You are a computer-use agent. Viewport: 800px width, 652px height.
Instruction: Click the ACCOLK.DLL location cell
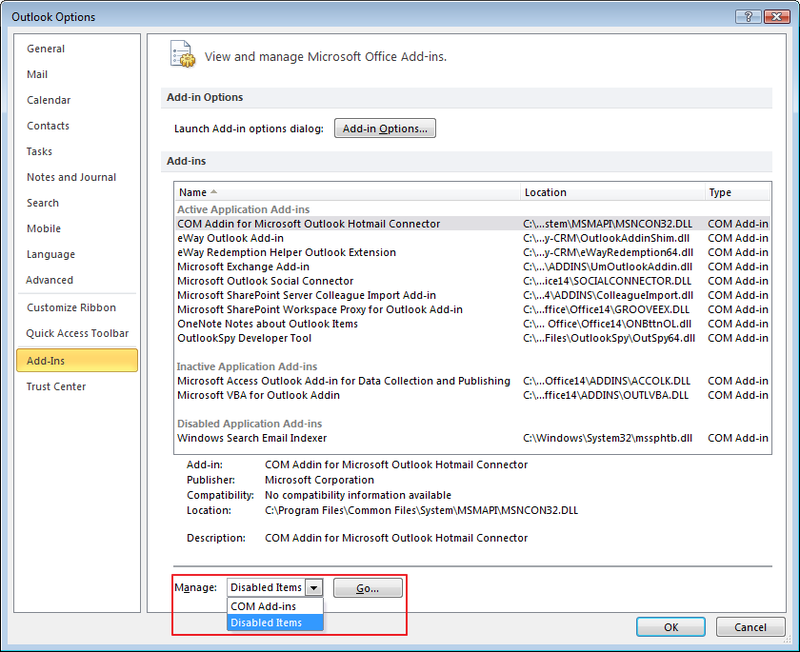pyautogui.click(x=607, y=381)
